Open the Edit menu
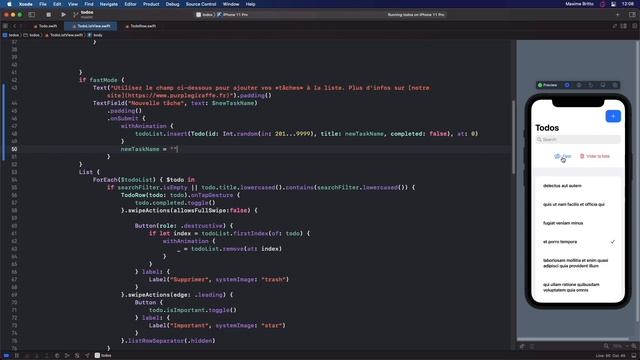 coord(57,4)
